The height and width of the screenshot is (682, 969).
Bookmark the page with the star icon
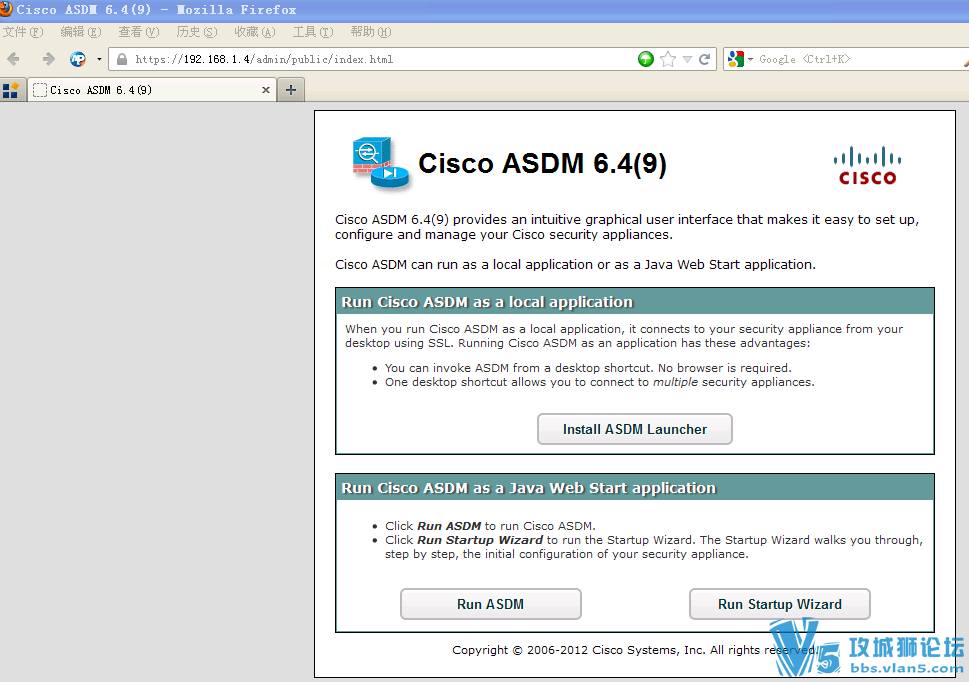668,59
